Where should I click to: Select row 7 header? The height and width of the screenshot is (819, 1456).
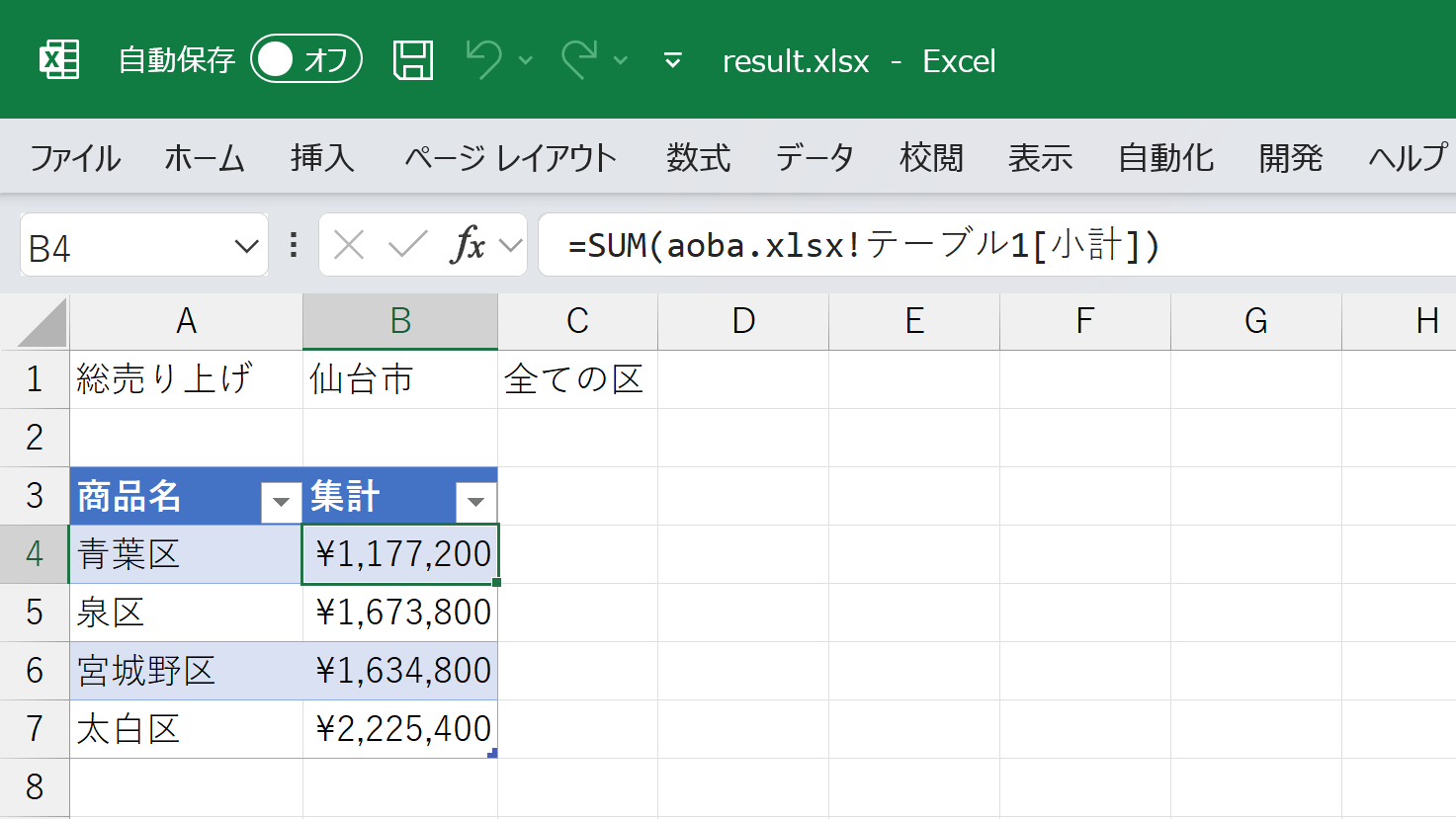coord(35,729)
